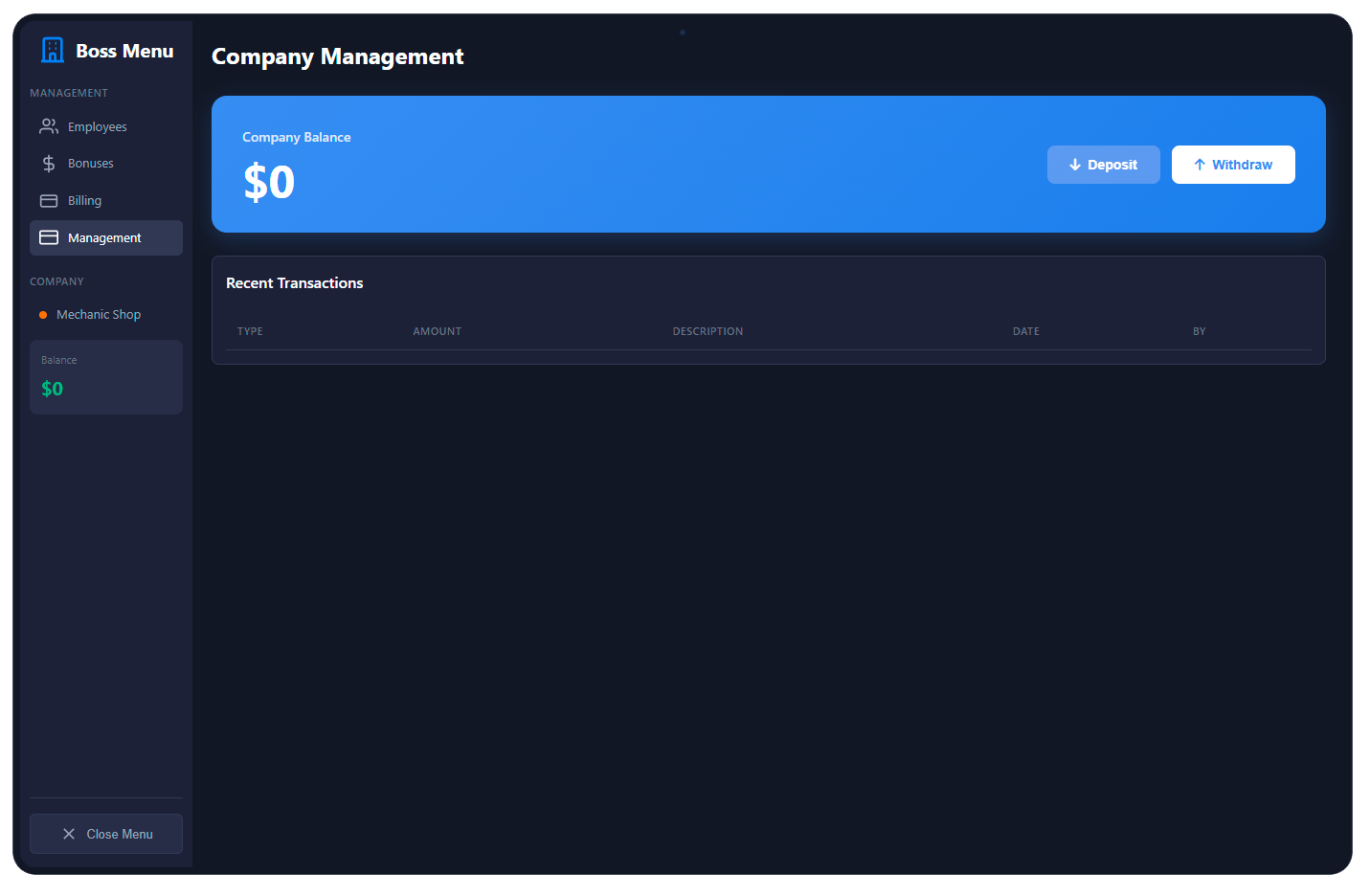Select the Employees people icon

coord(49,125)
